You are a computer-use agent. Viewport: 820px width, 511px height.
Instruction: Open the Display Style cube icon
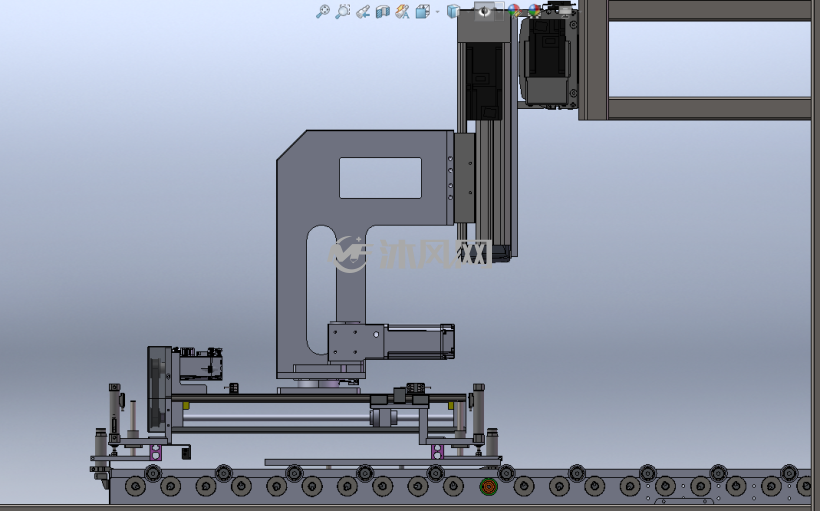[x=453, y=11]
